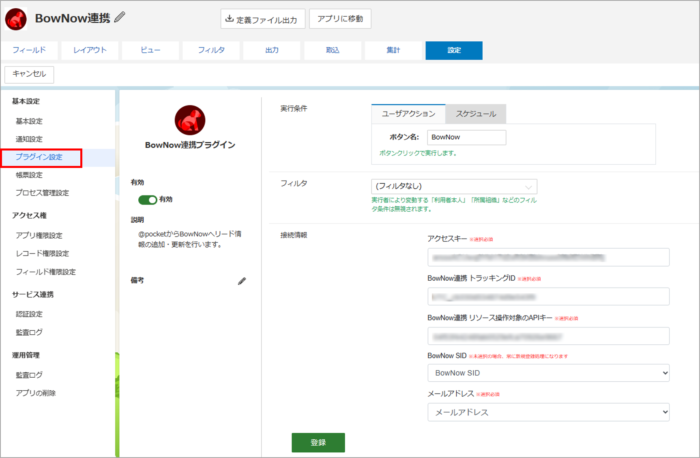
Task: Open the フィルタ dropdown (フィルタなし)
Action: (x=454, y=186)
